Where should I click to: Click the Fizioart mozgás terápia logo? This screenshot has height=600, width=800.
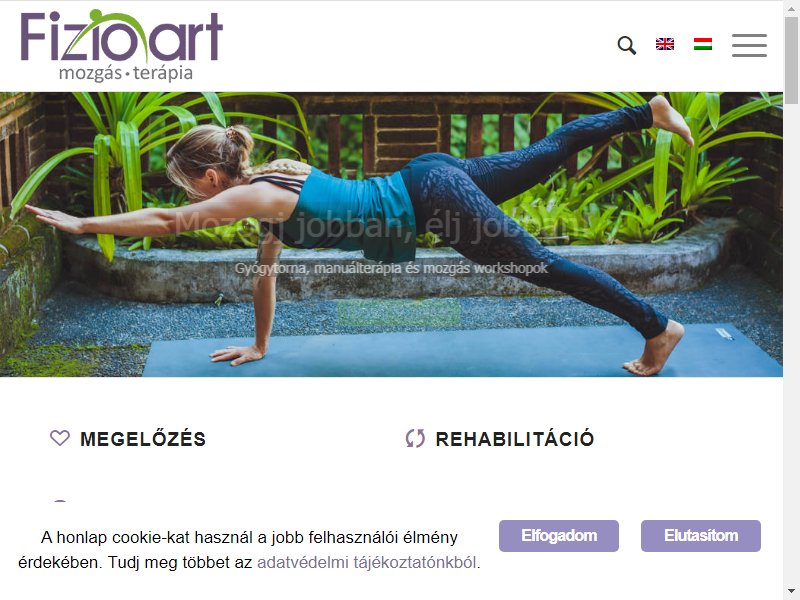(121, 45)
